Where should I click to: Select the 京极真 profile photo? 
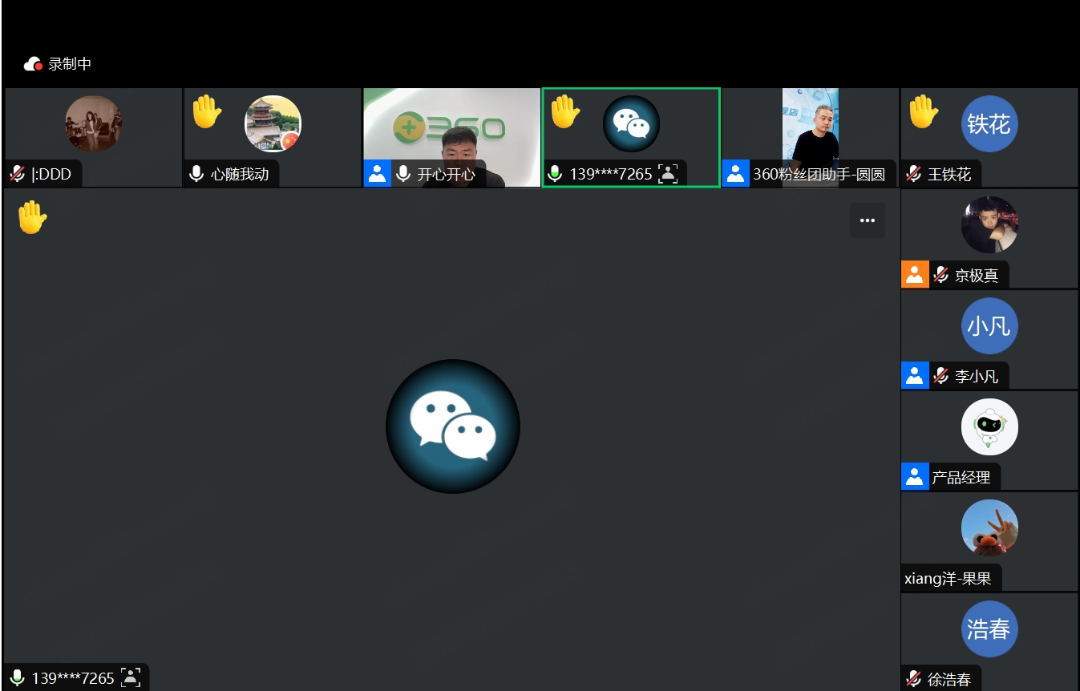[989, 225]
